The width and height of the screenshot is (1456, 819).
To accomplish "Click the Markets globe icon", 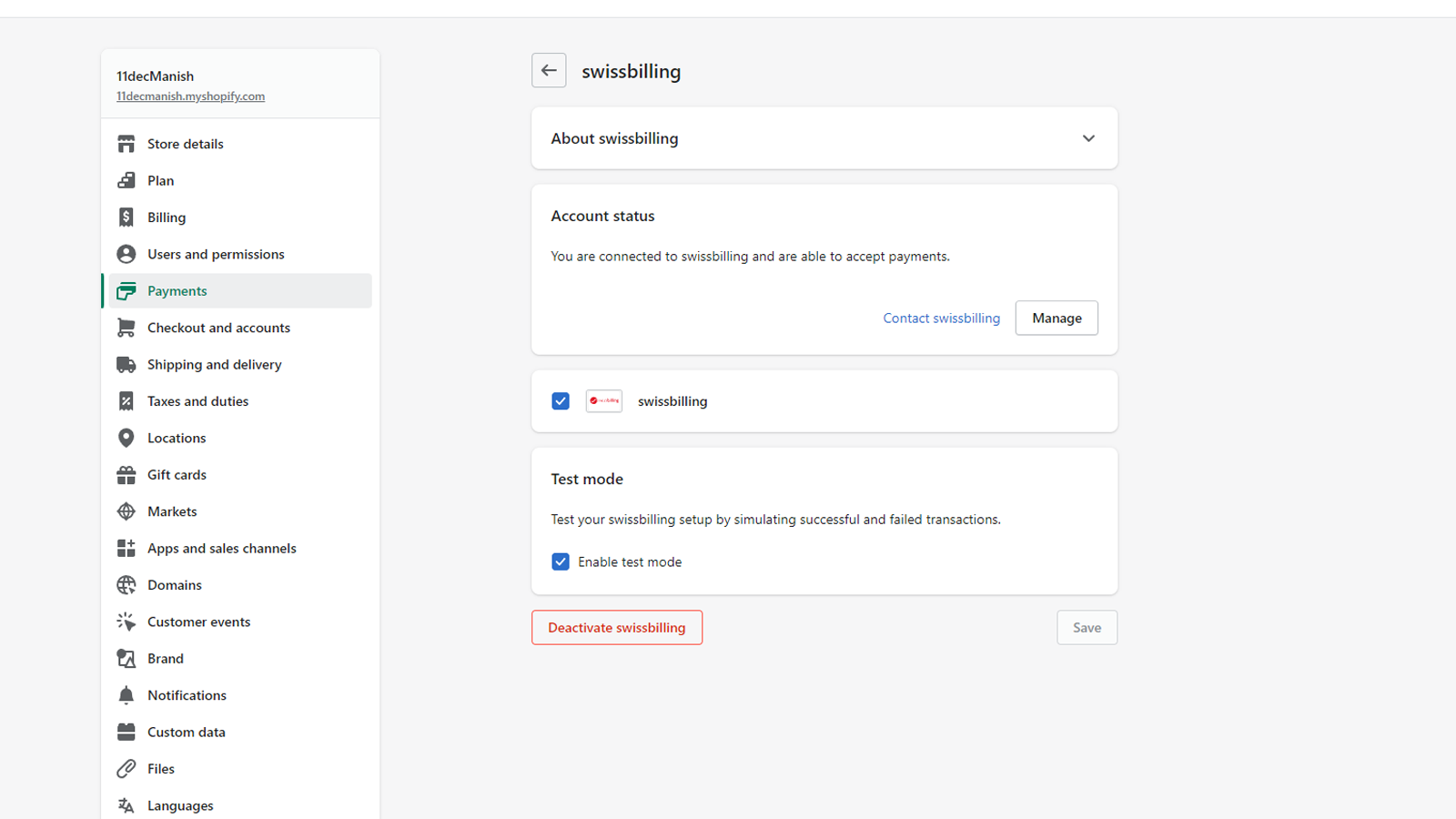I will tap(126, 511).
